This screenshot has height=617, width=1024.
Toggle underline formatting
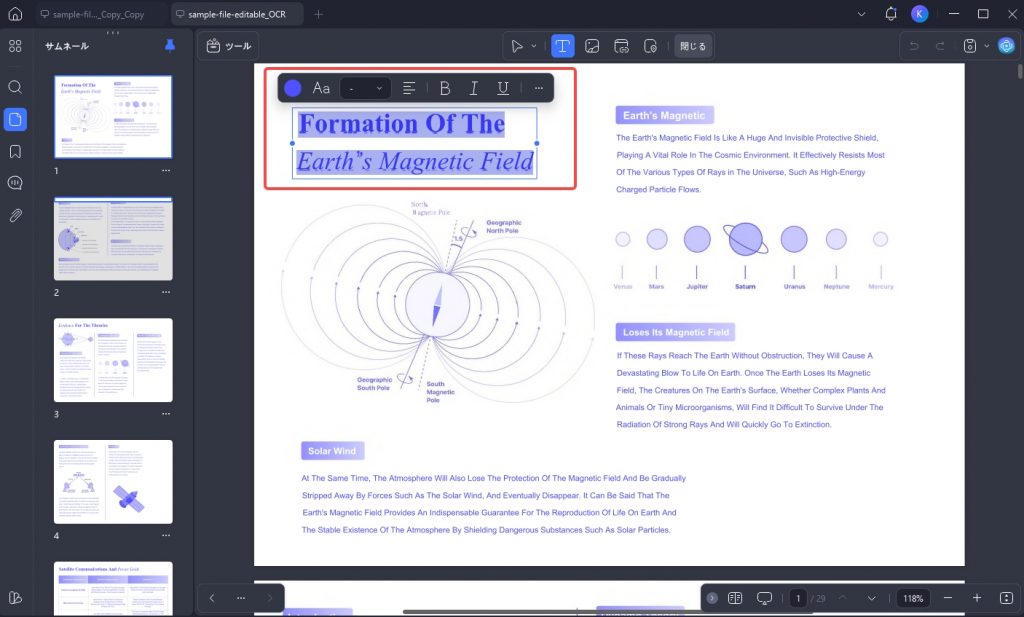503,88
